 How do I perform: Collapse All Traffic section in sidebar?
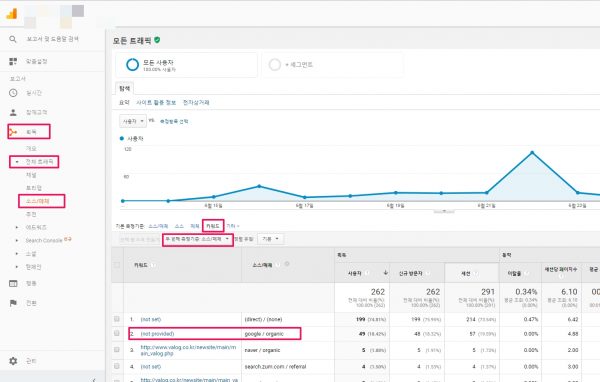click(16, 162)
